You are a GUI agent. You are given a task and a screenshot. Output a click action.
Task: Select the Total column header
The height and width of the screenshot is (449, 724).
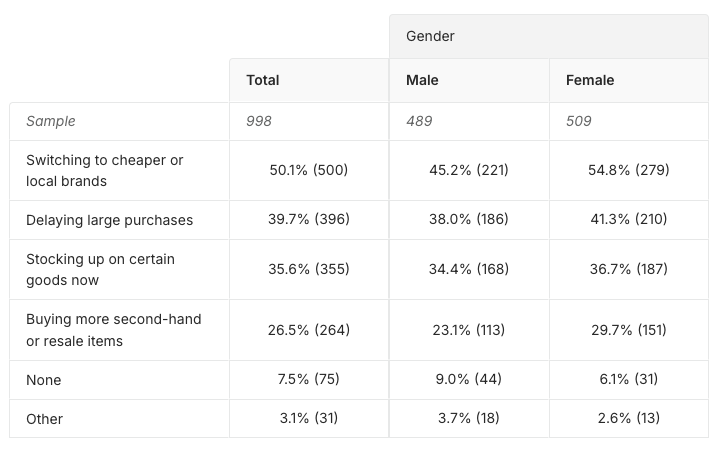coord(262,80)
